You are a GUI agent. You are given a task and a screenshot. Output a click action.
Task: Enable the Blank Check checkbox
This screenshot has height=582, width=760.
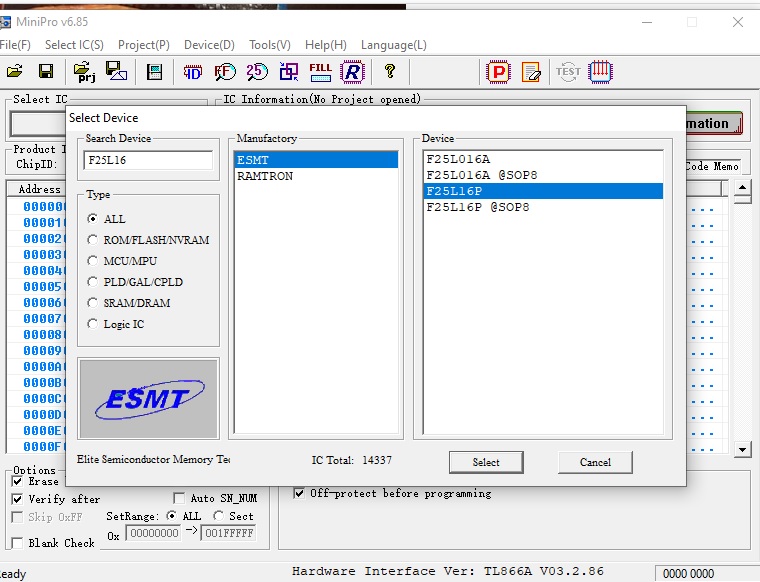click(17, 543)
